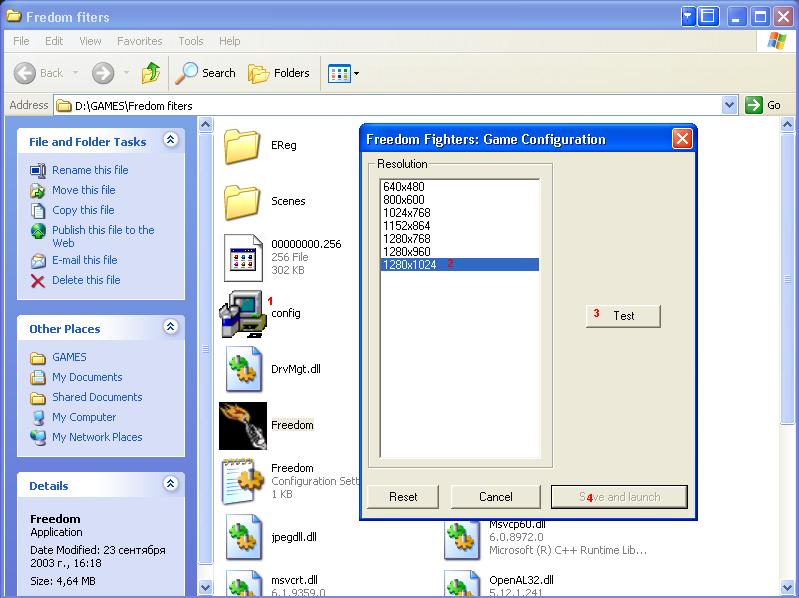Click Copy this file

pyautogui.click(x=83, y=210)
